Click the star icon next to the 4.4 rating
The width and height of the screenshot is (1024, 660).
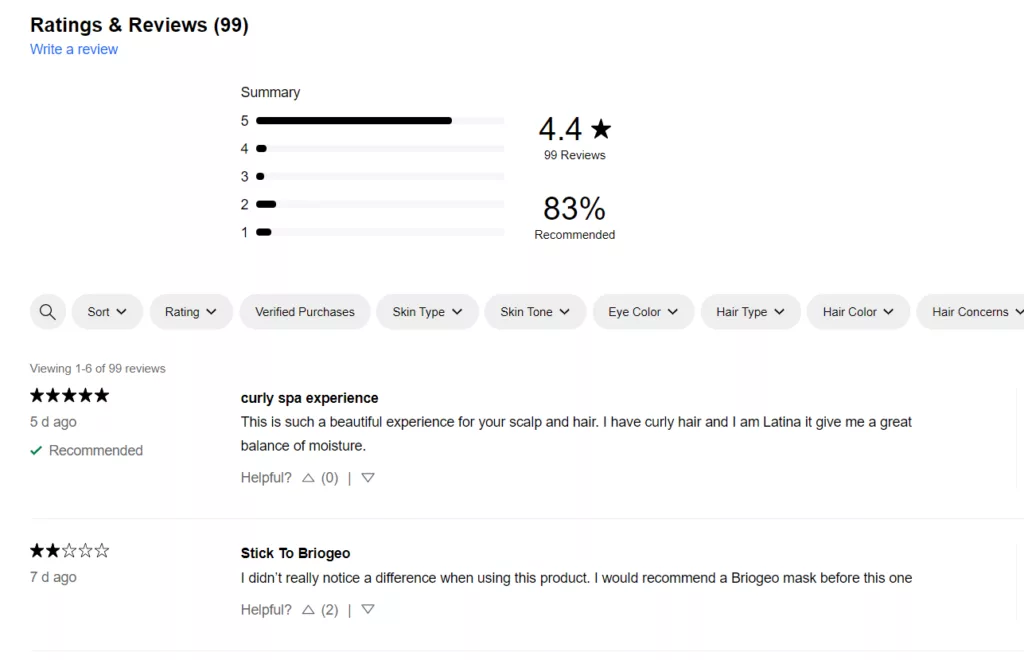point(601,127)
